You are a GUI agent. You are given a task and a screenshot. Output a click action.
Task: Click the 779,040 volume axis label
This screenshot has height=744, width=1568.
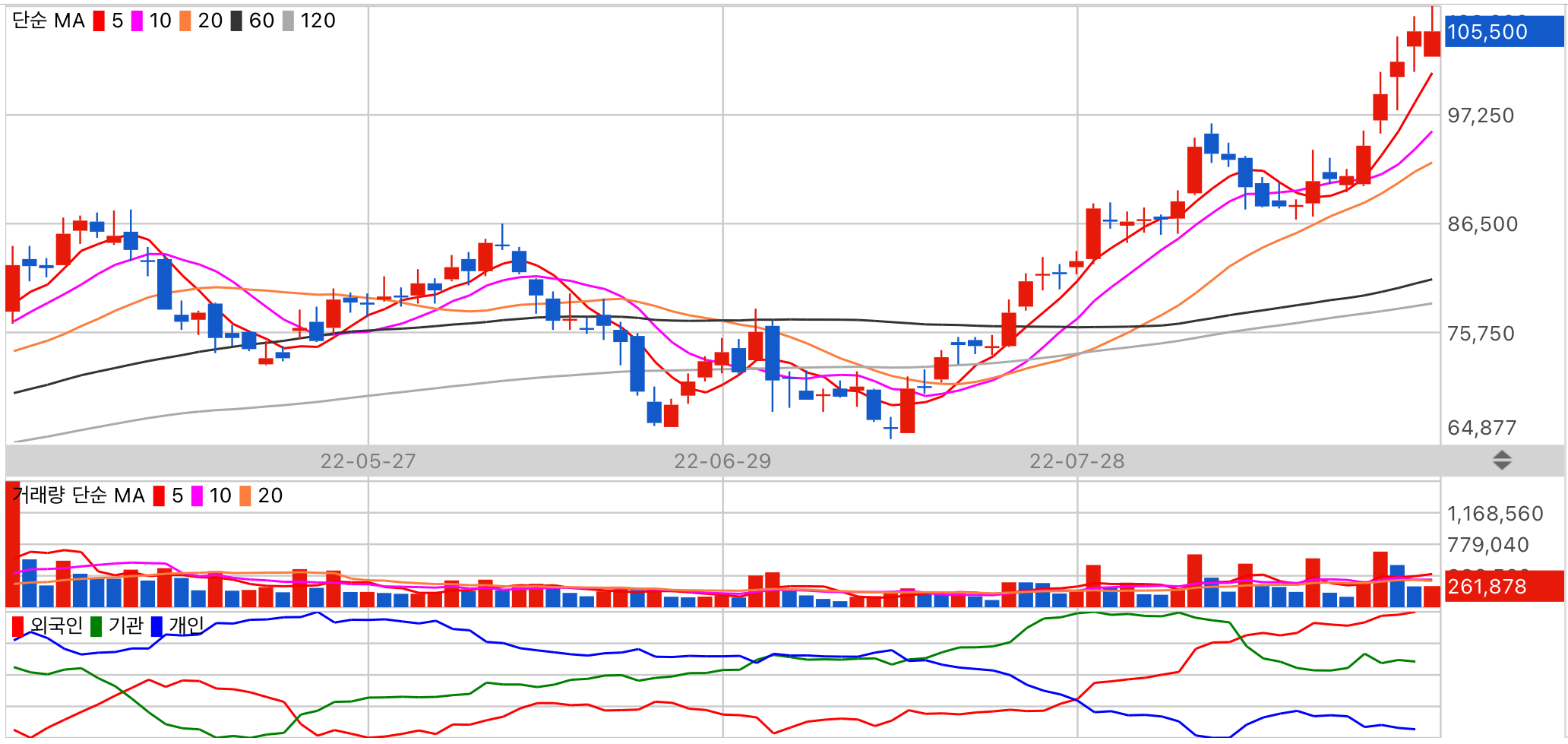pyautogui.click(x=1487, y=545)
